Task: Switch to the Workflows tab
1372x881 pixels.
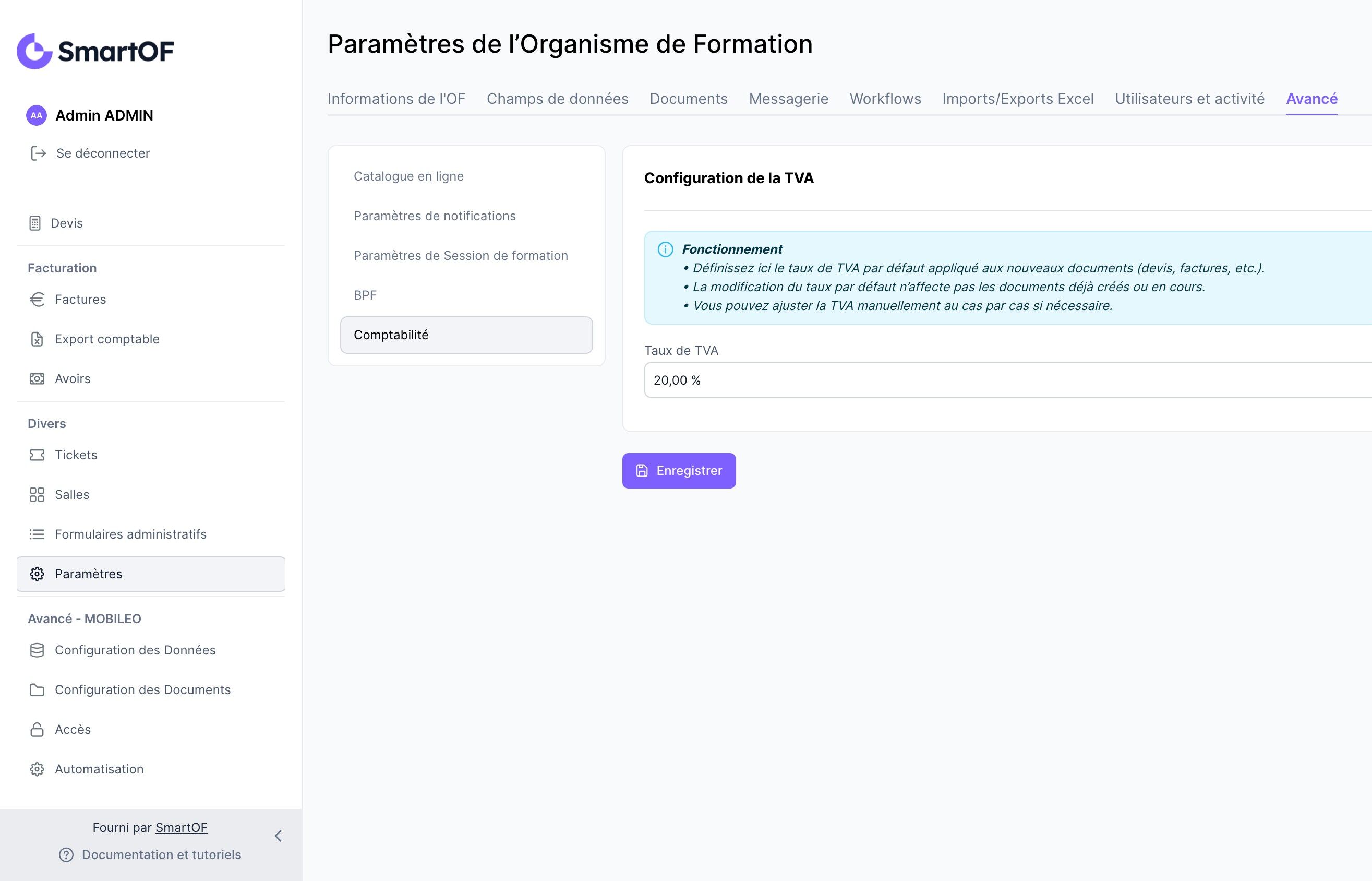Action: [x=885, y=99]
